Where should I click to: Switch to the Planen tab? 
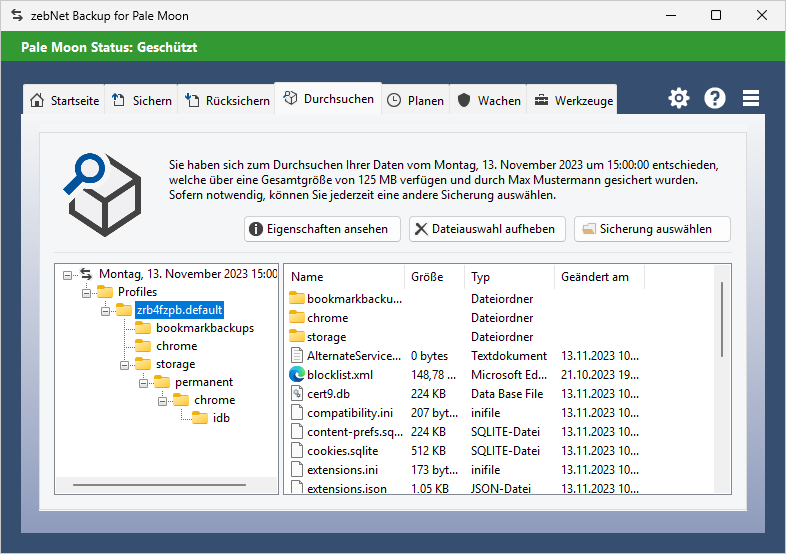click(x=415, y=101)
